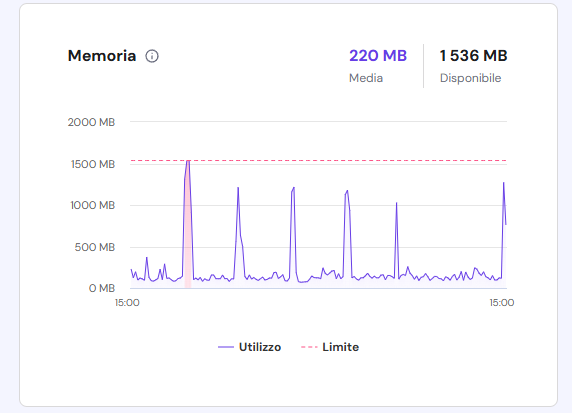Toggle the Limite series in legend
The width and height of the screenshot is (572, 413).
pyautogui.click(x=330, y=347)
